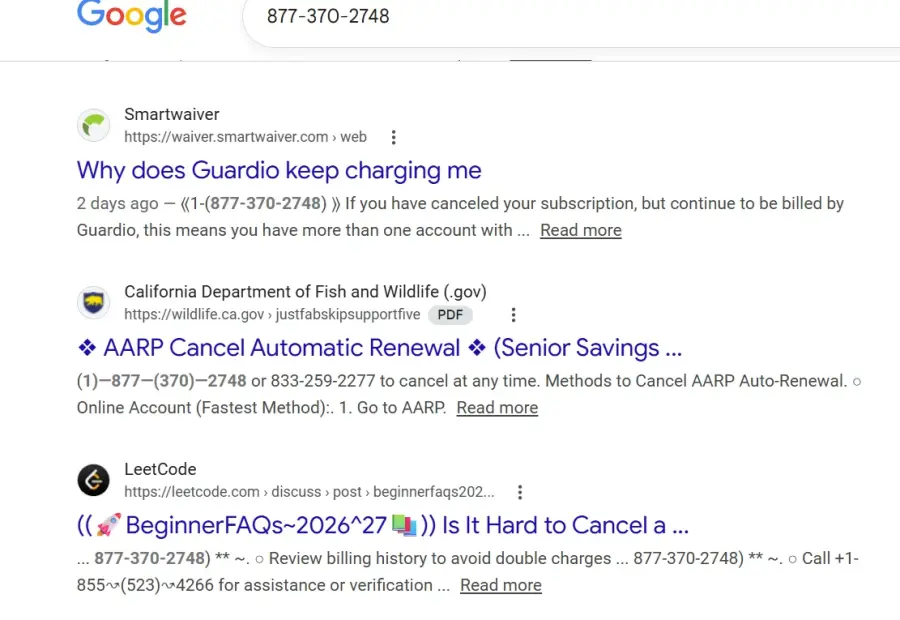Open three-dot menu for Smartwaiver result
The height and width of the screenshot is (620, 900).
(393, 137)
